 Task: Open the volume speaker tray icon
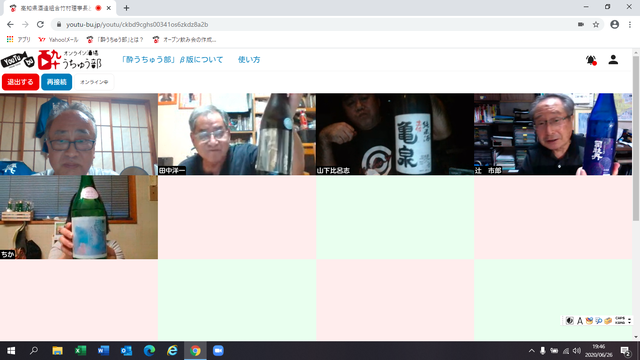(577, 351)
